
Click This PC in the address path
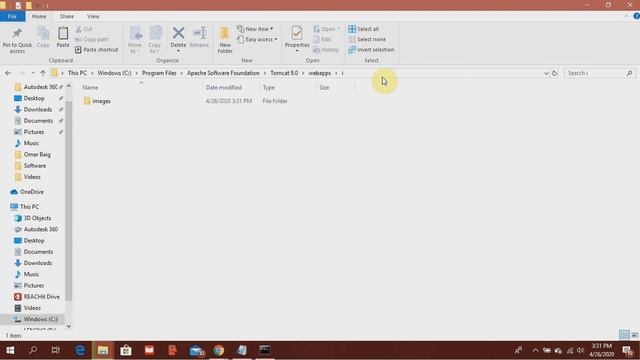(77, 73)
